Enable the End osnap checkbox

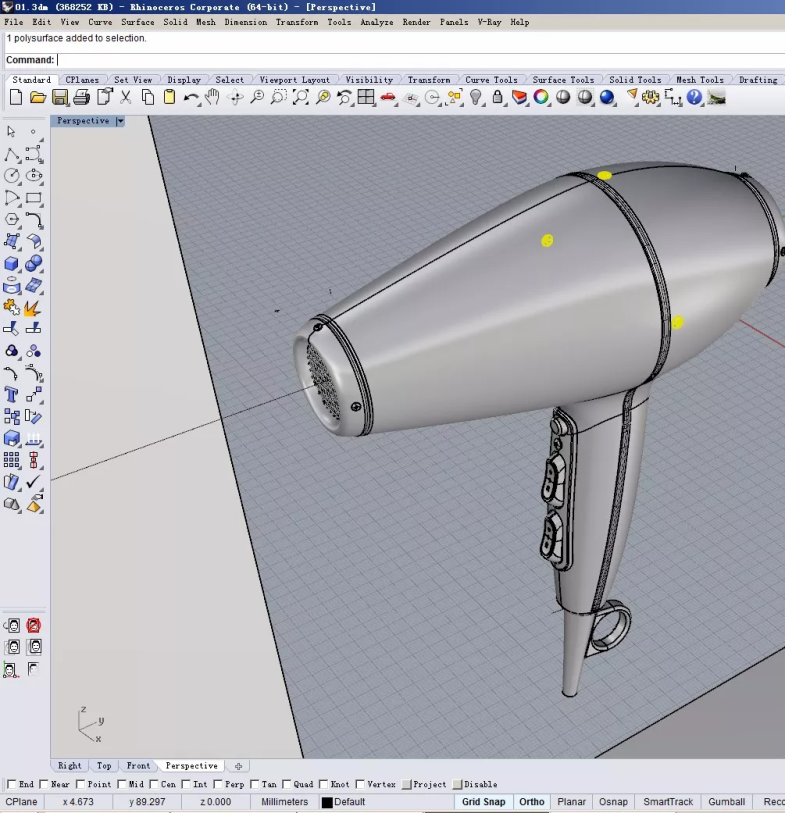coord(12,784)
